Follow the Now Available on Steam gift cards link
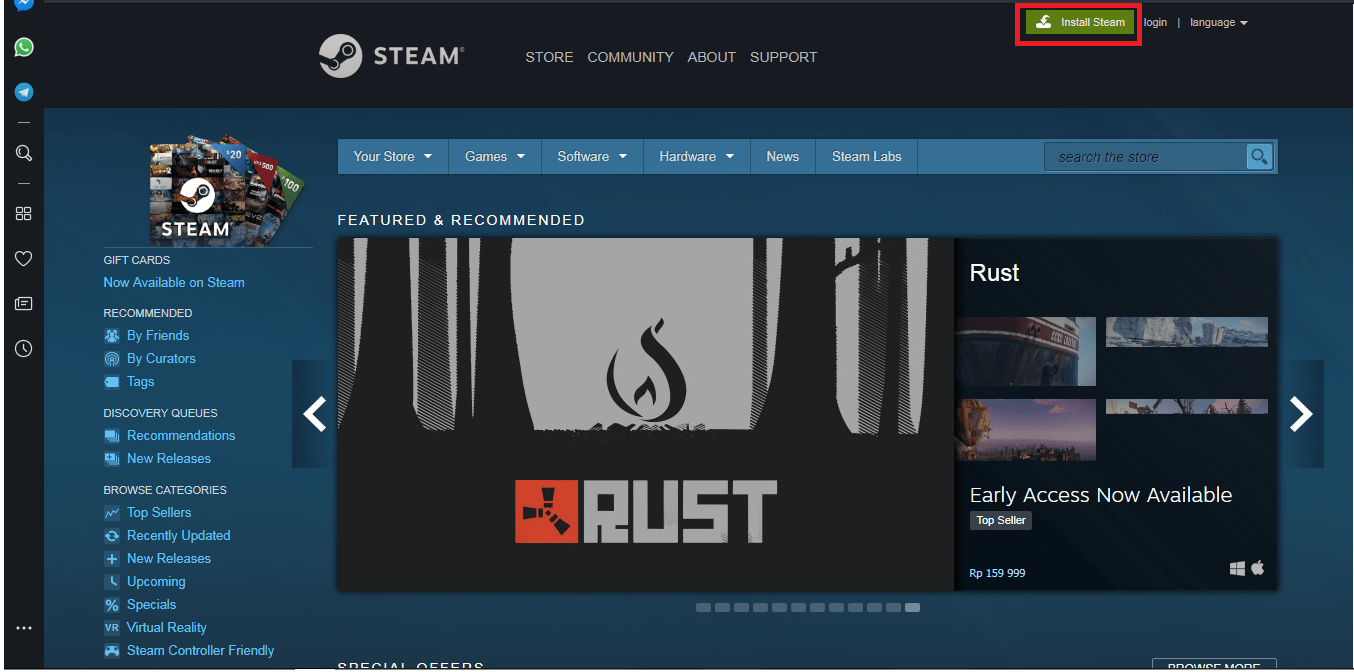The height and width of the screenshot is (672, 1354). tap(174, 282)
